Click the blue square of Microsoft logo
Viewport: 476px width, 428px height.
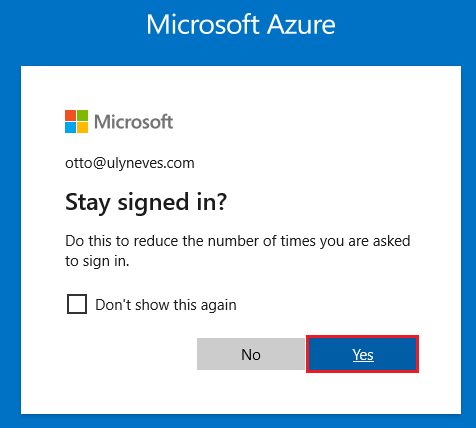click(x=70, y=128)
